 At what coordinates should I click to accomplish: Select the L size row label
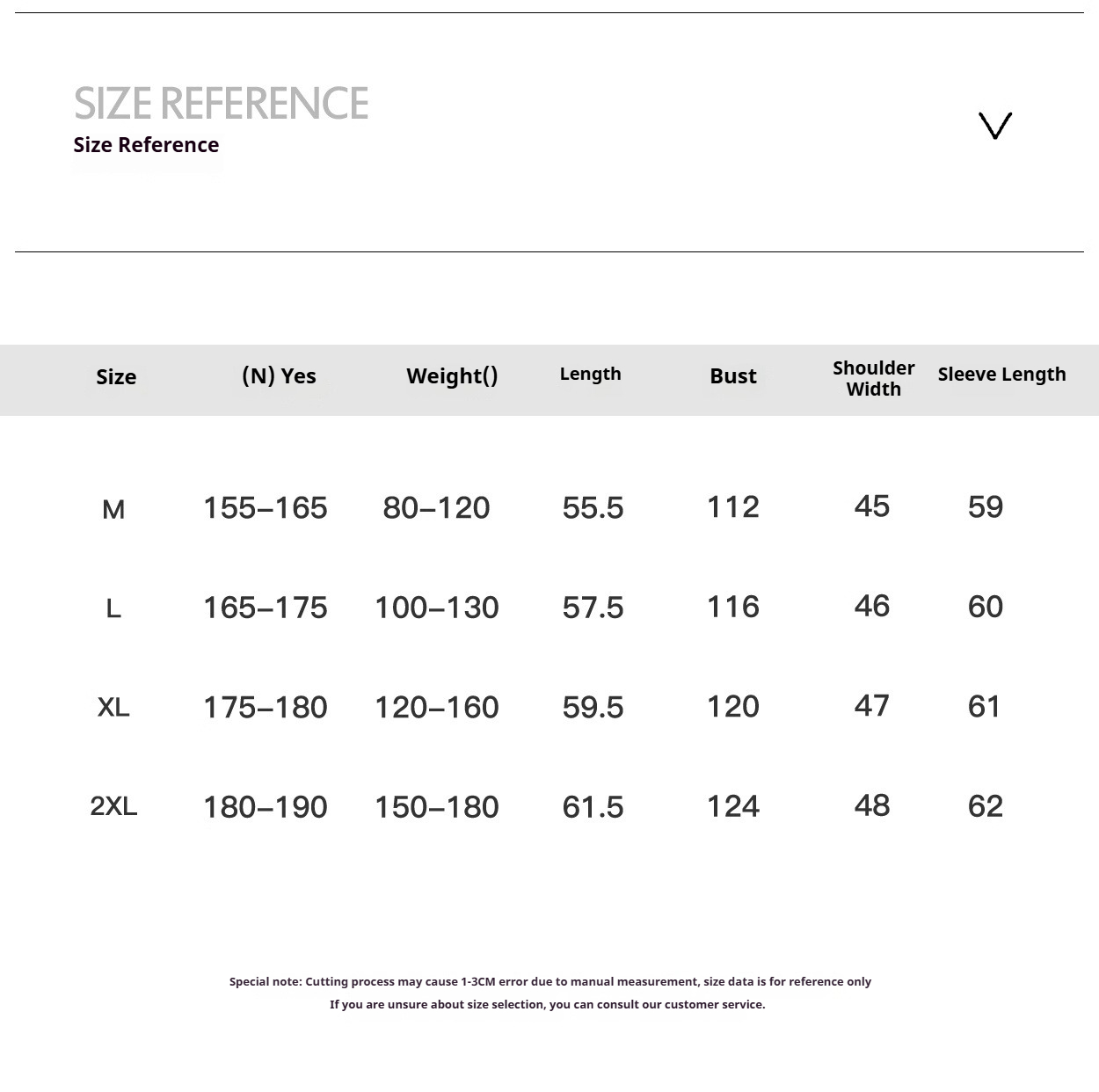coord(113,608)
